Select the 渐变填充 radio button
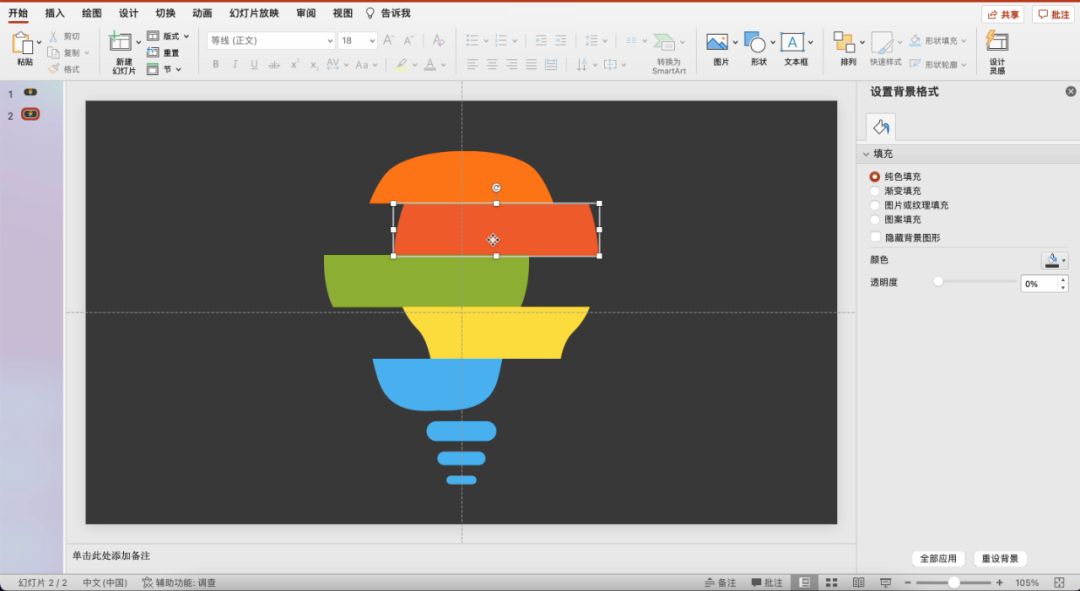This screenshot has width=1080, height=591. pos(875,191)
